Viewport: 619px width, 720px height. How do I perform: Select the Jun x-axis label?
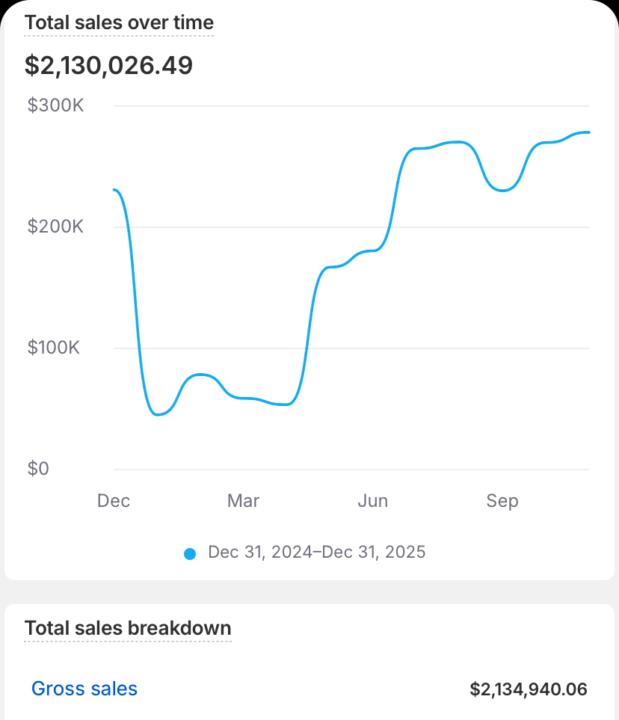click(x=373, y=501)
